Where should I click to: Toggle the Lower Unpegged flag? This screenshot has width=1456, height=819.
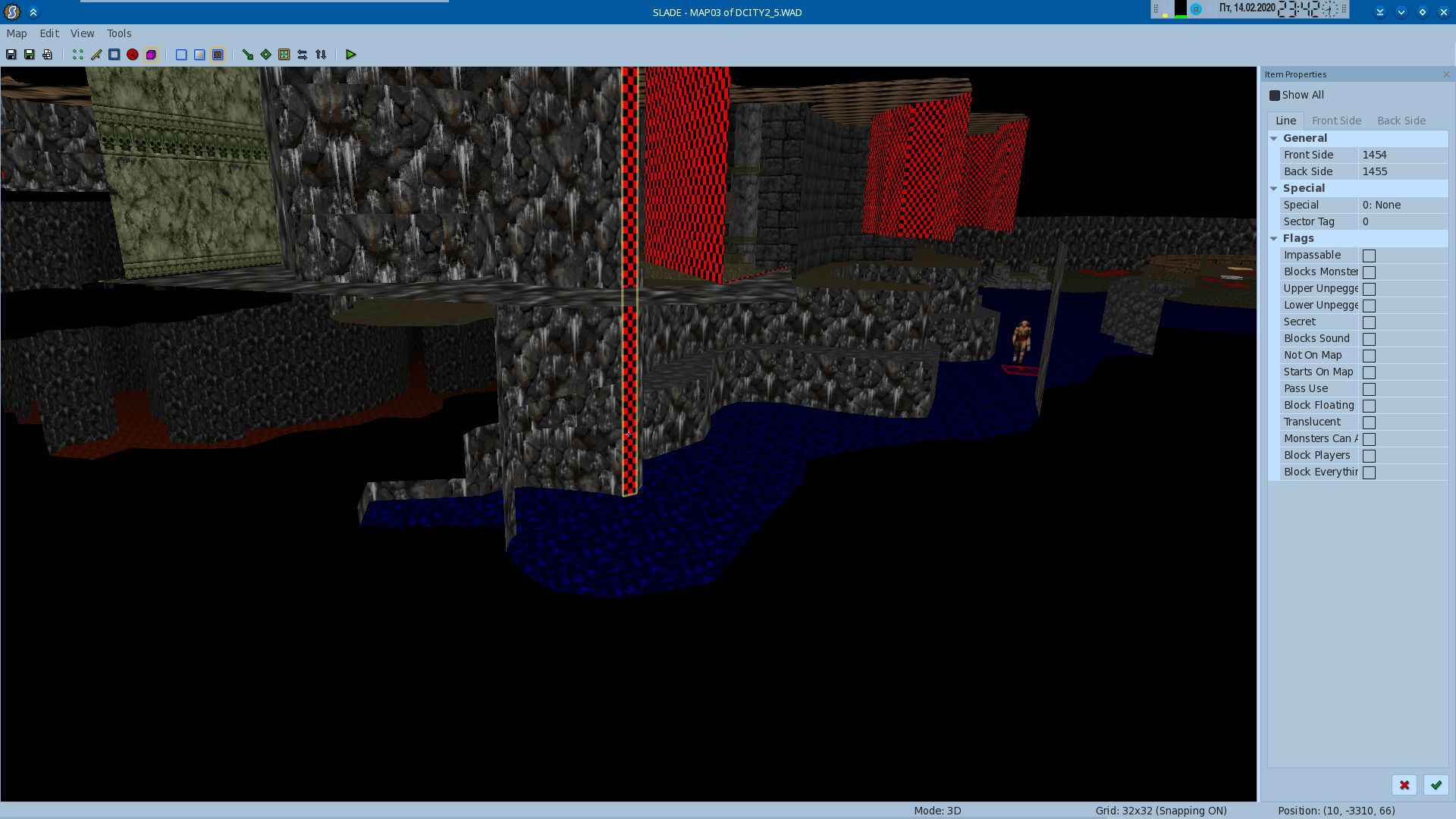click(1369, 306)
